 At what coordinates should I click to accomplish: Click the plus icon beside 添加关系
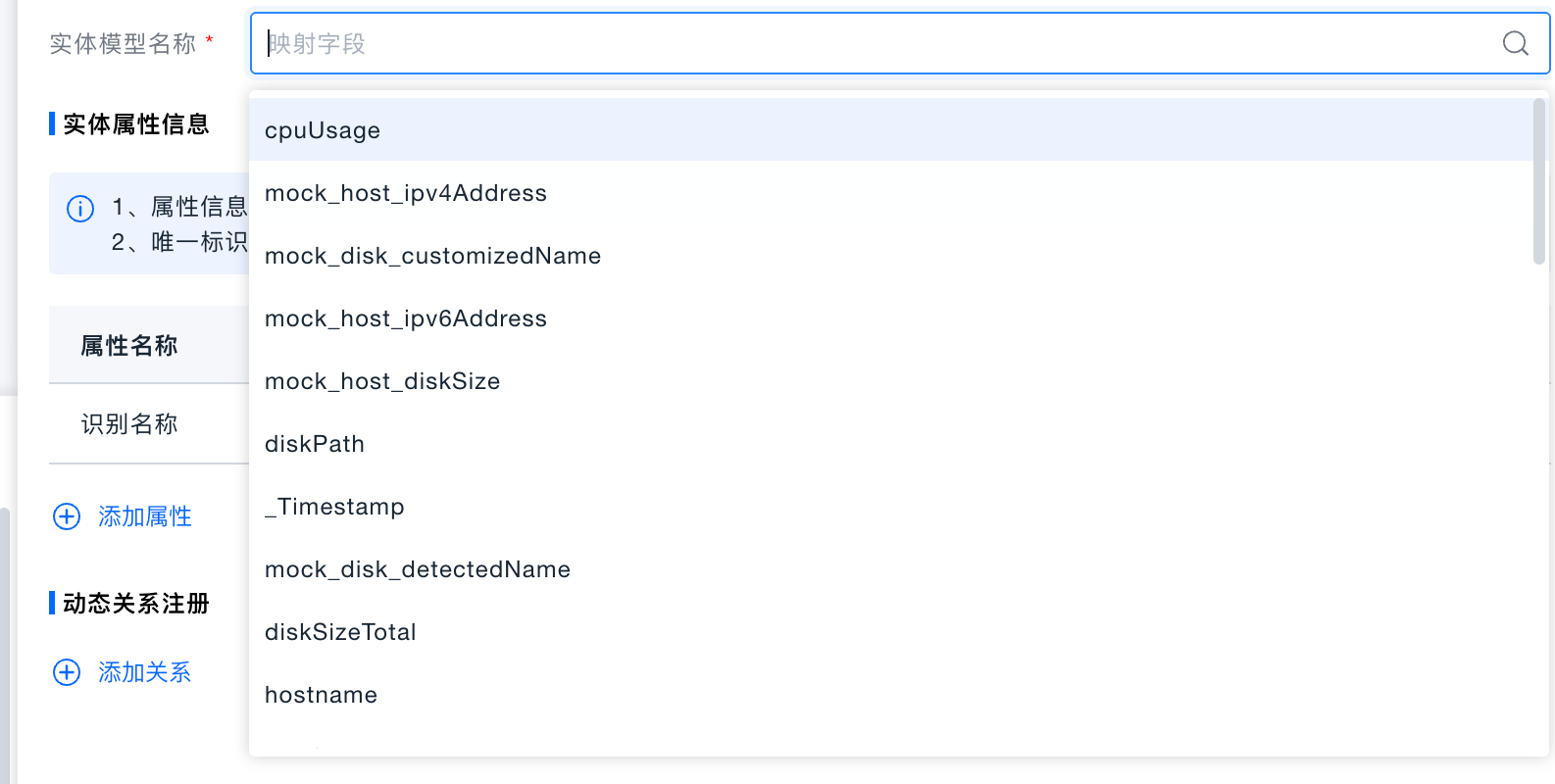67,672
